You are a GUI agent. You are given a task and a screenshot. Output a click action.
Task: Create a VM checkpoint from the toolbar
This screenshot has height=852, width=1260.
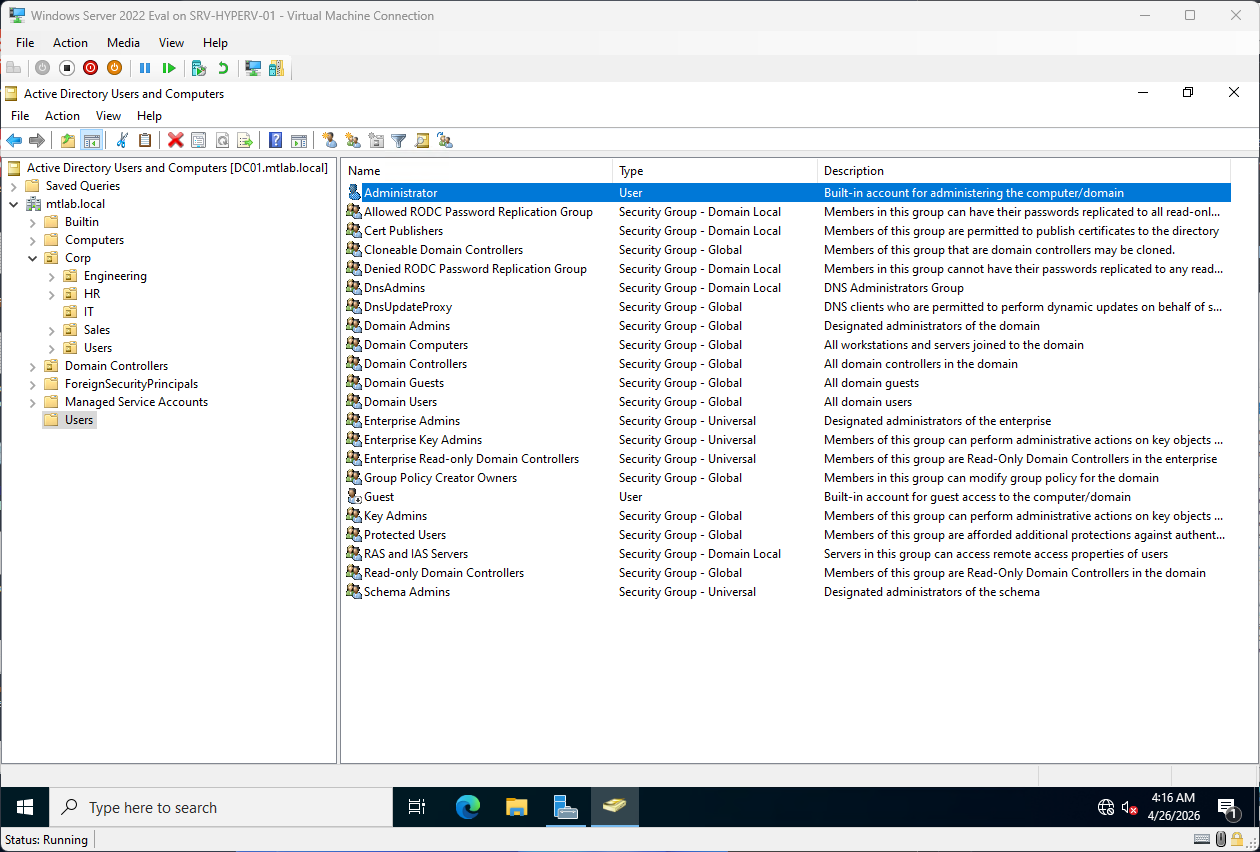(x=199, y=68)
